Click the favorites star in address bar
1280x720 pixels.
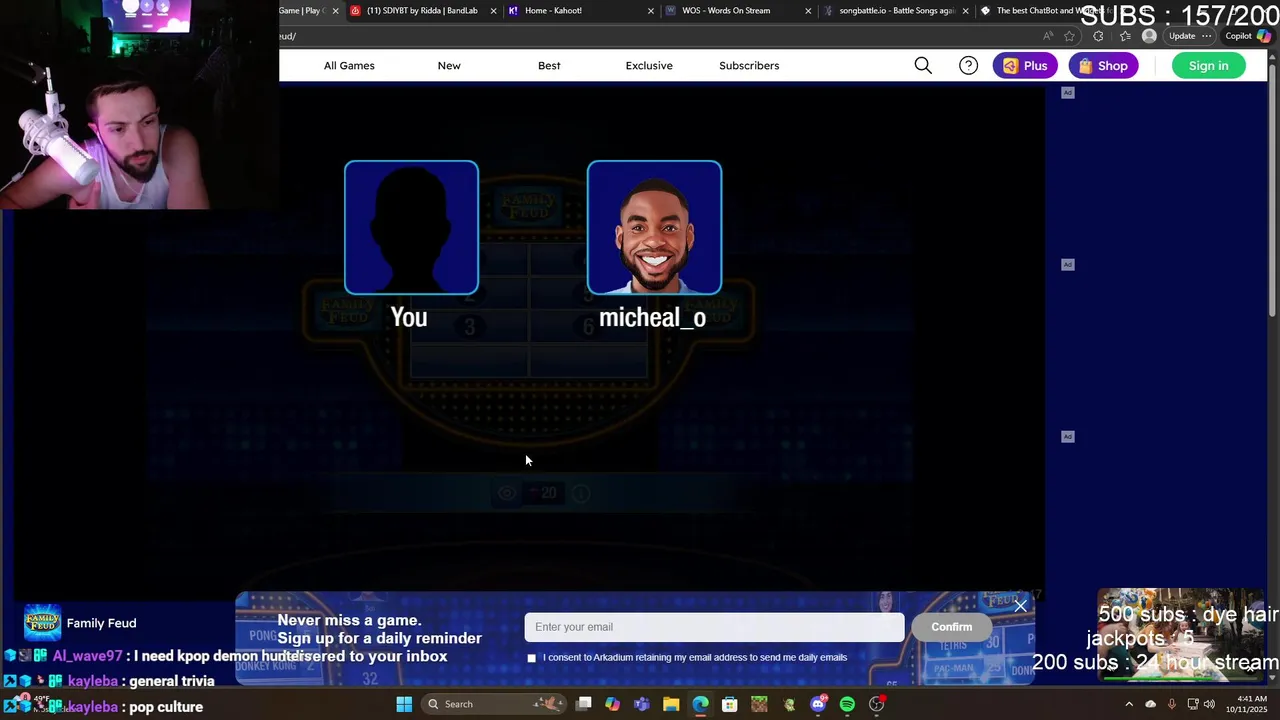[x=1069, y=36]
